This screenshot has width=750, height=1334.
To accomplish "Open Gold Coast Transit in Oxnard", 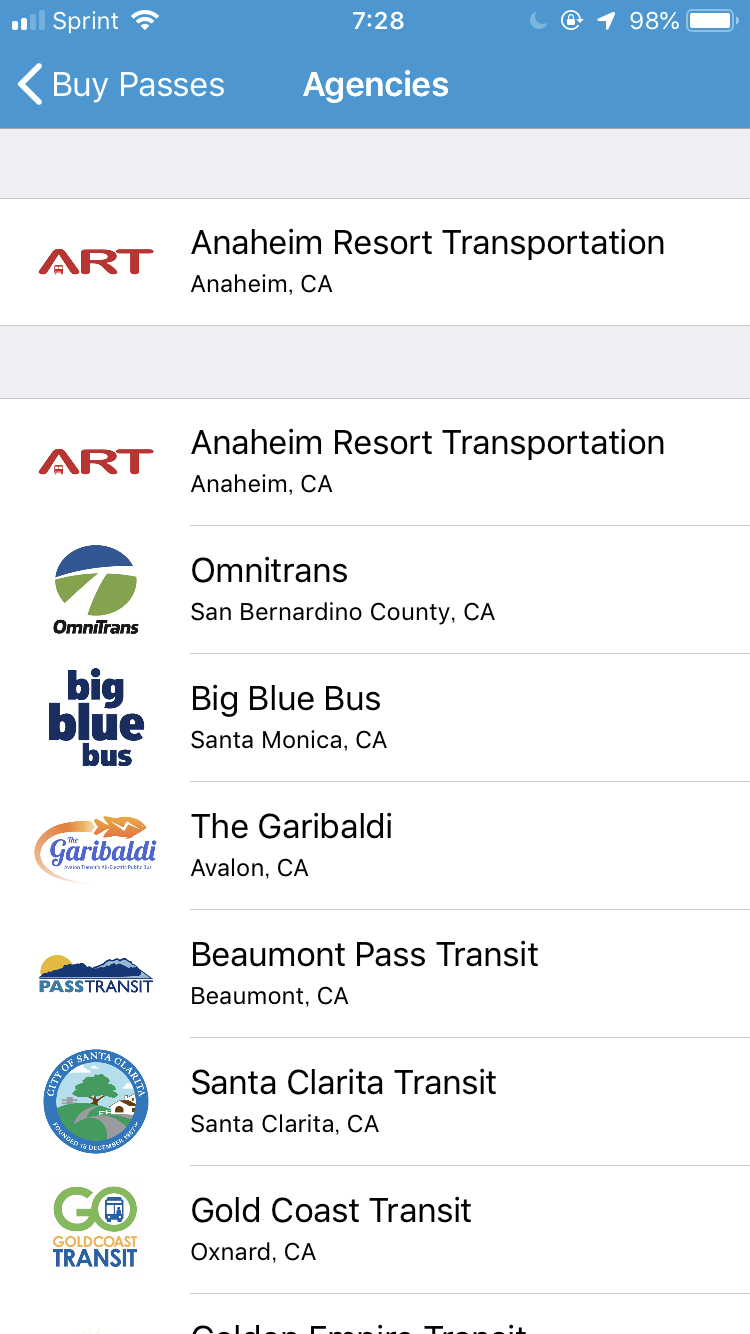I will 375,1230.
